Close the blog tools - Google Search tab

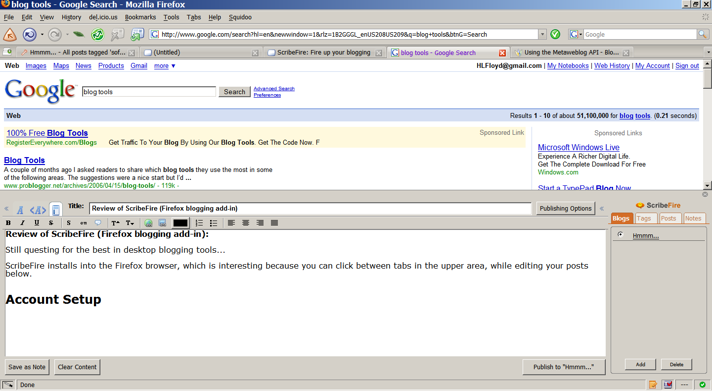tap(502, 53)
